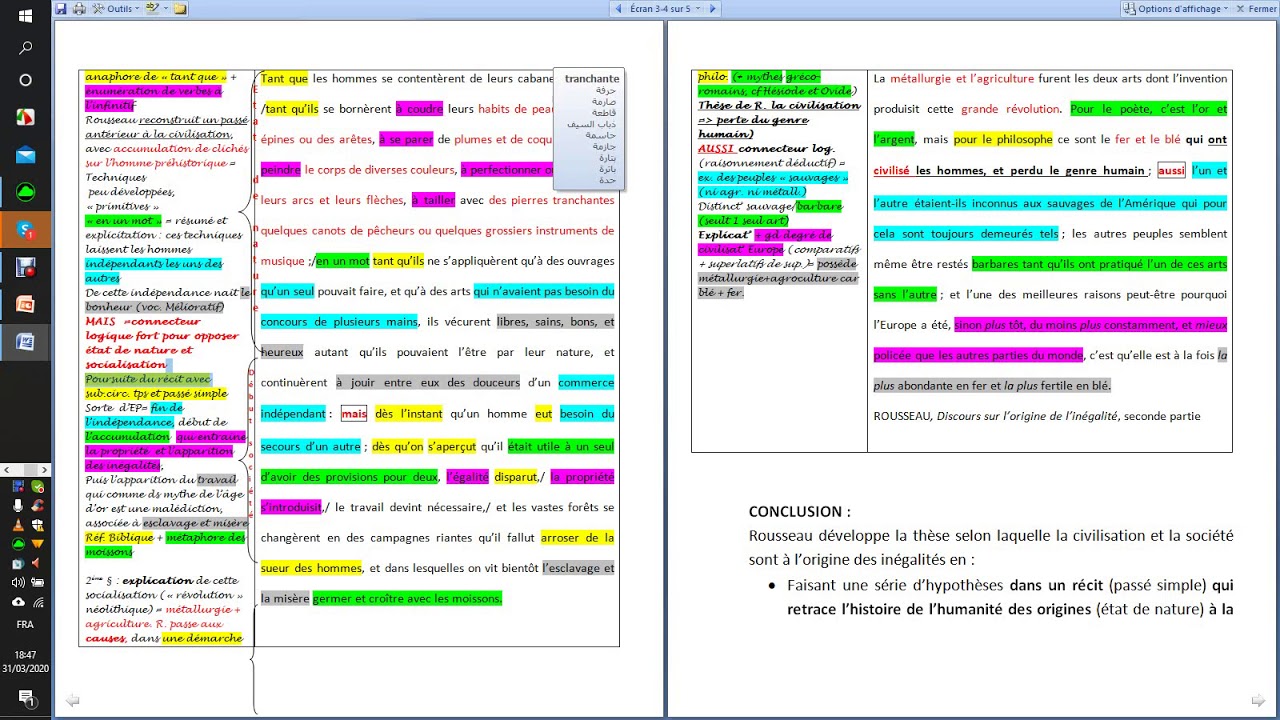Click the orange VLC cone tray icon
Image resolution: width=1280 pixels, height=720 pixels.
coord(18,525)
